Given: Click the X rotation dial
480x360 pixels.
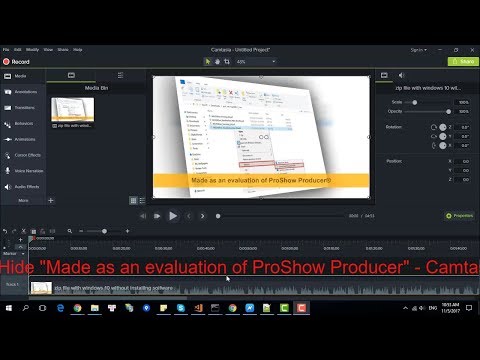Looking at the screenshot, I should tap(443, 145).
